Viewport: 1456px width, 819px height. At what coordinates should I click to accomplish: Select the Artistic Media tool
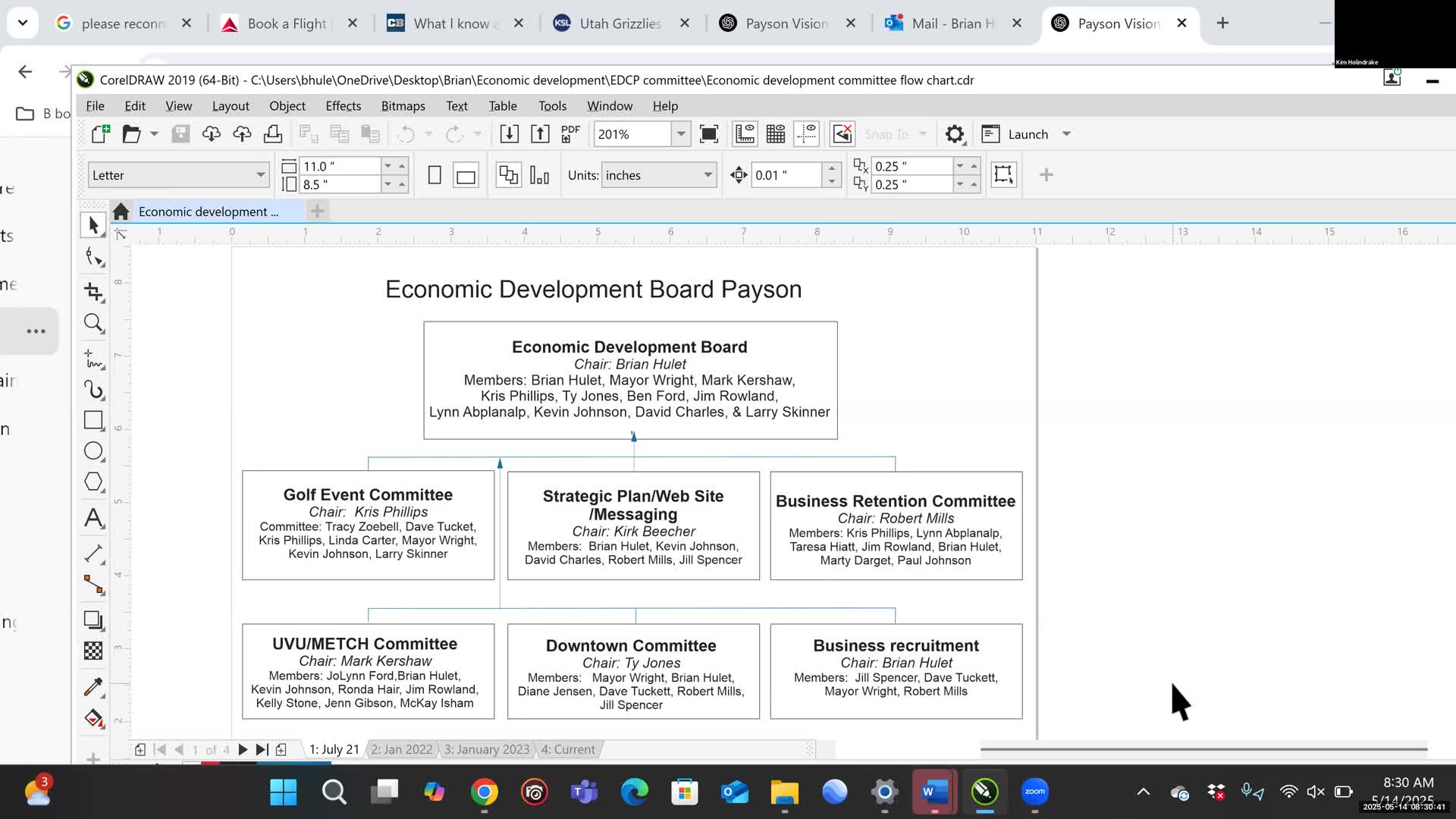93,389
